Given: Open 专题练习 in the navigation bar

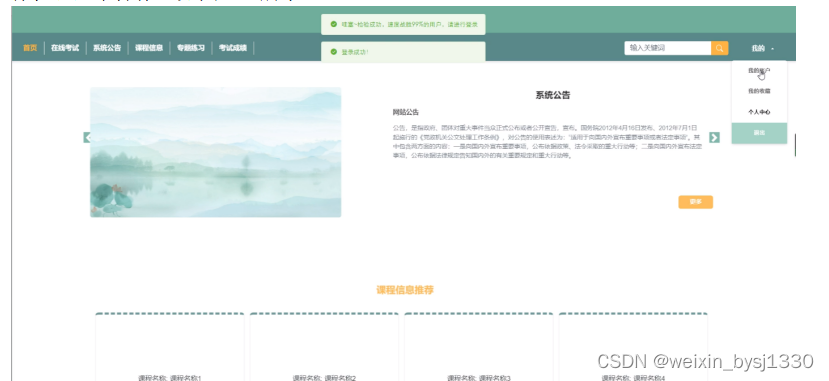Looking at the screenshot, I should [x=191, y=48].
